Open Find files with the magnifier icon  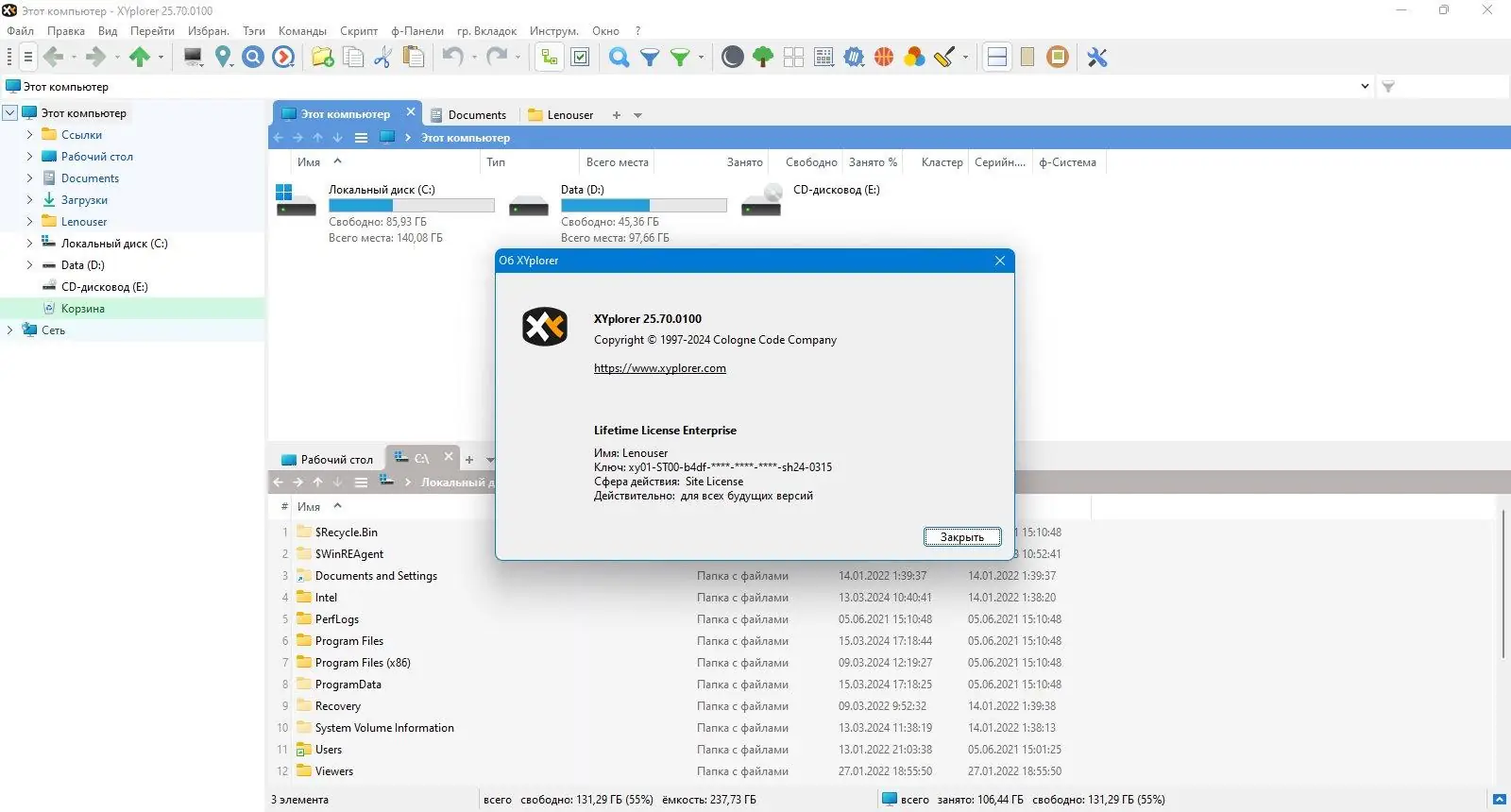[620, 58]
